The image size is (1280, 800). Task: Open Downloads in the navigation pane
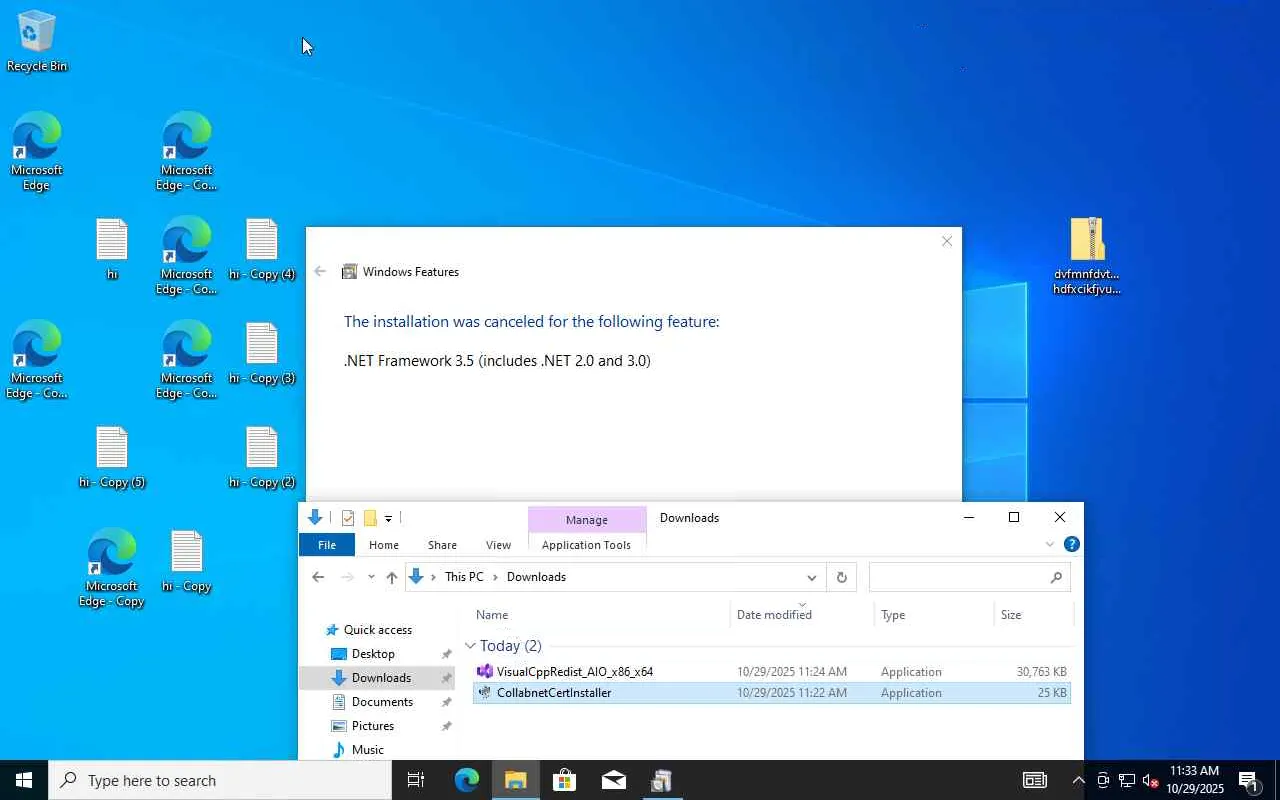(x=381, y=678)
